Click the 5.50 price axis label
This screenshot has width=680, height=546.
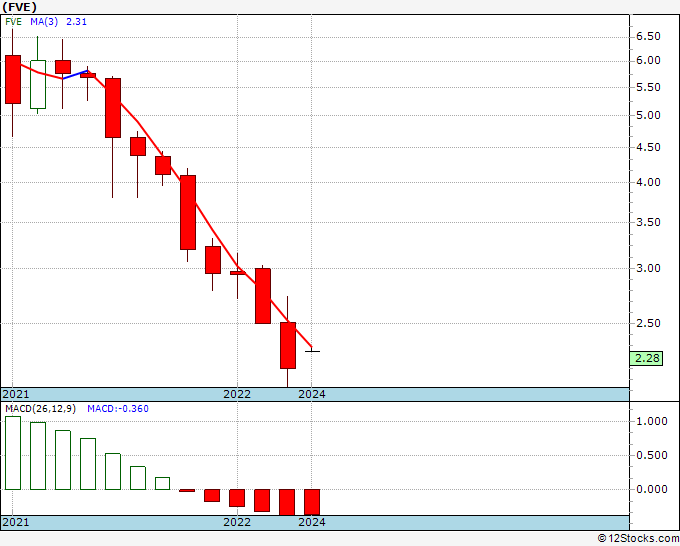(648, 87)
